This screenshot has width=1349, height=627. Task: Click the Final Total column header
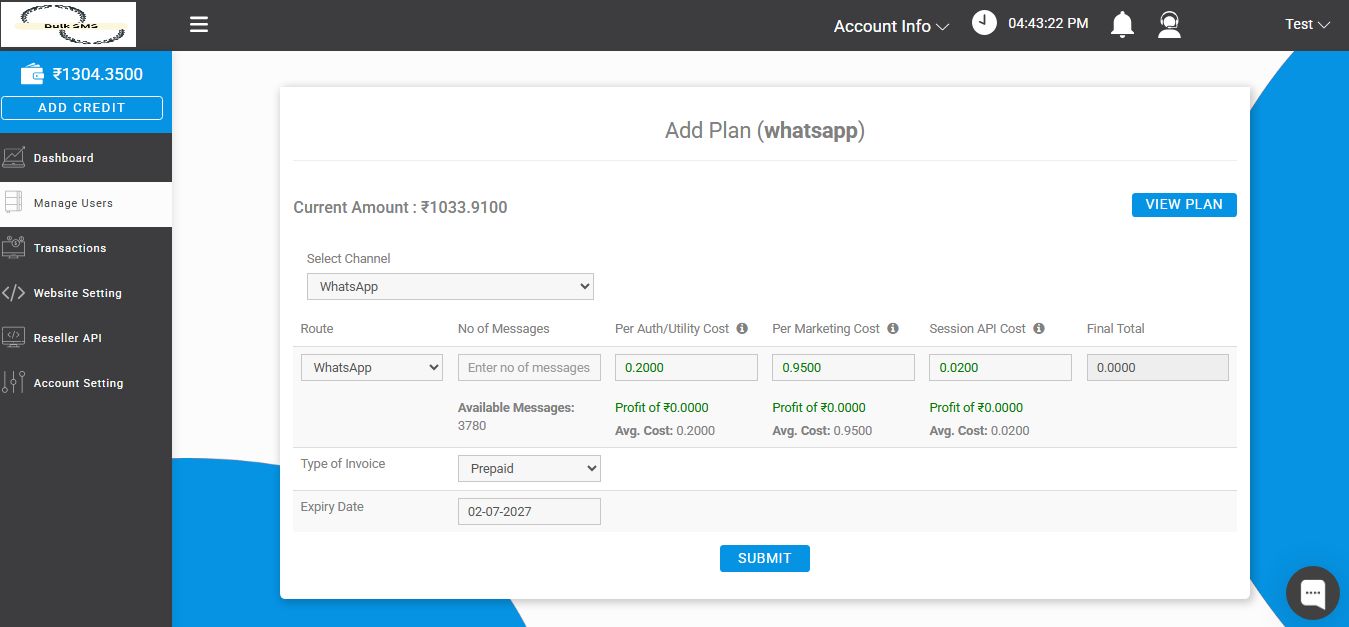(x=1116, y=328)
